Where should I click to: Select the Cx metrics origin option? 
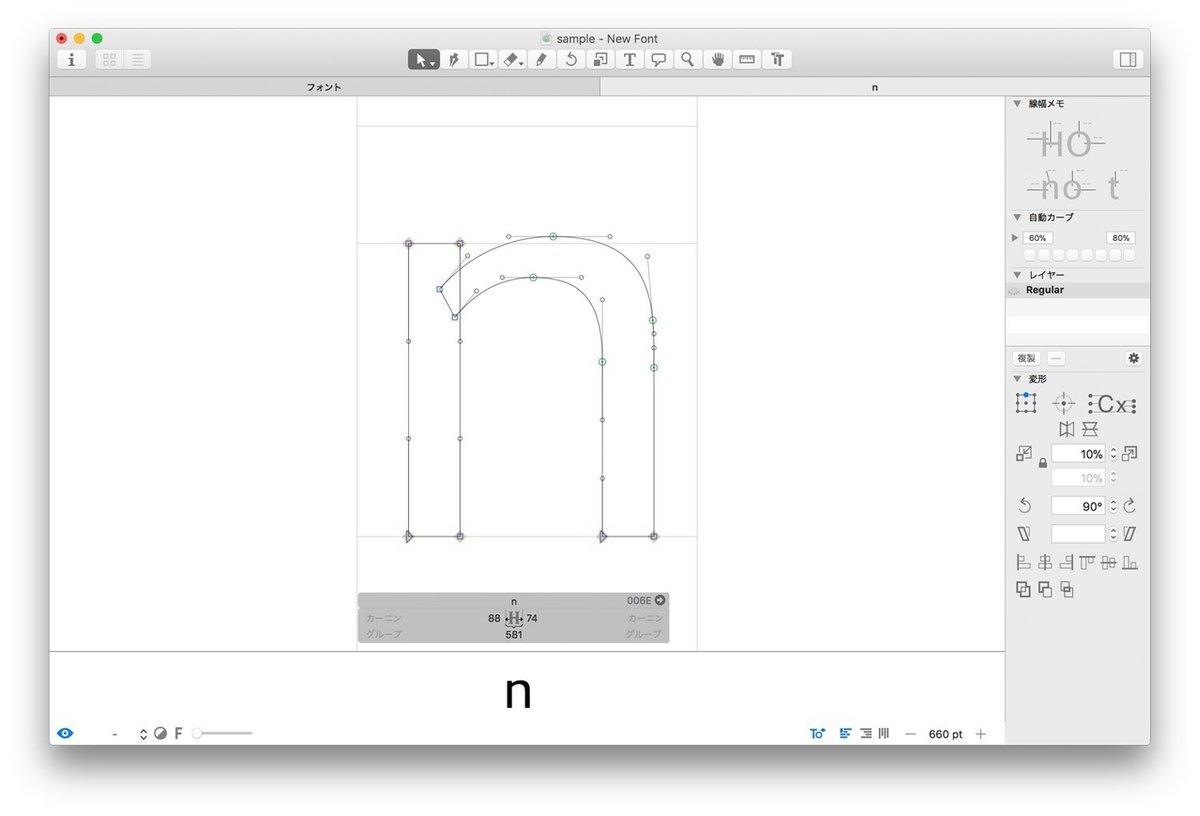coord(1112,404)
